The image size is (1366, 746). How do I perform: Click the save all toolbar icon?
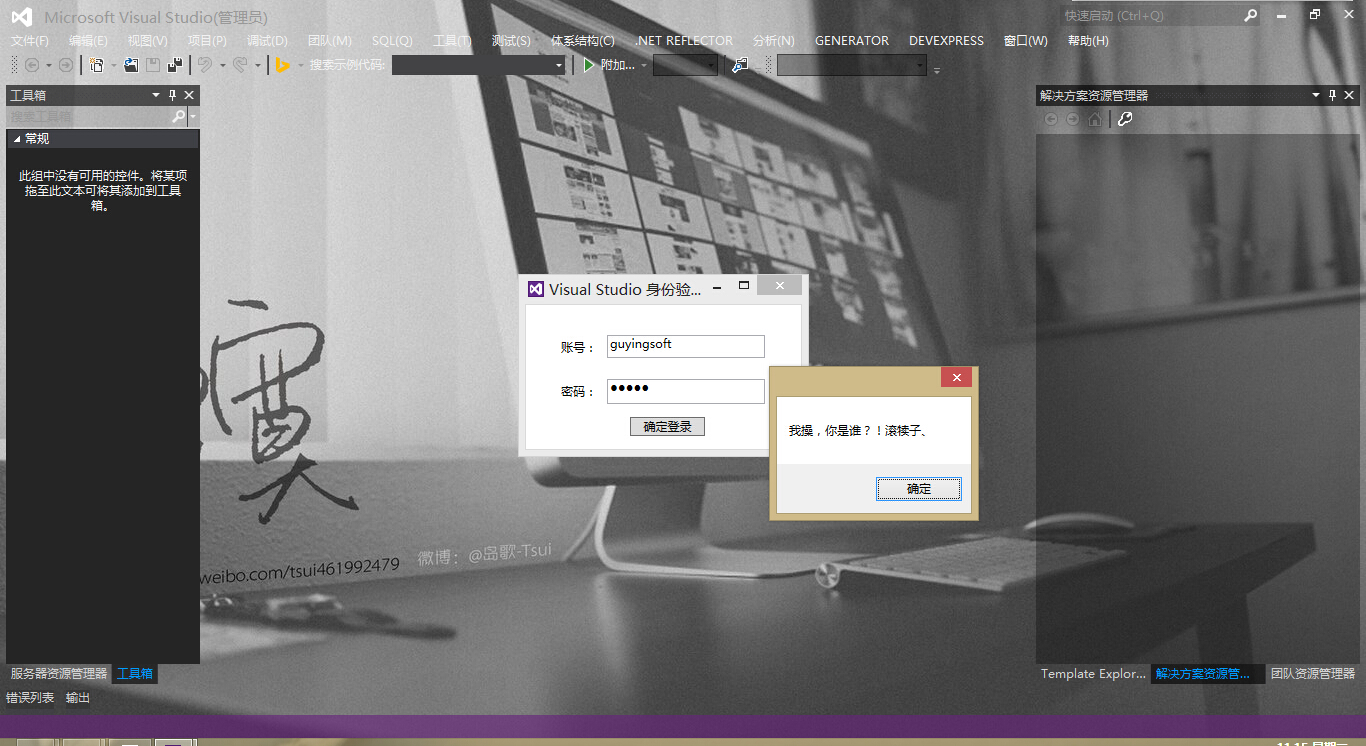[175, 65]
